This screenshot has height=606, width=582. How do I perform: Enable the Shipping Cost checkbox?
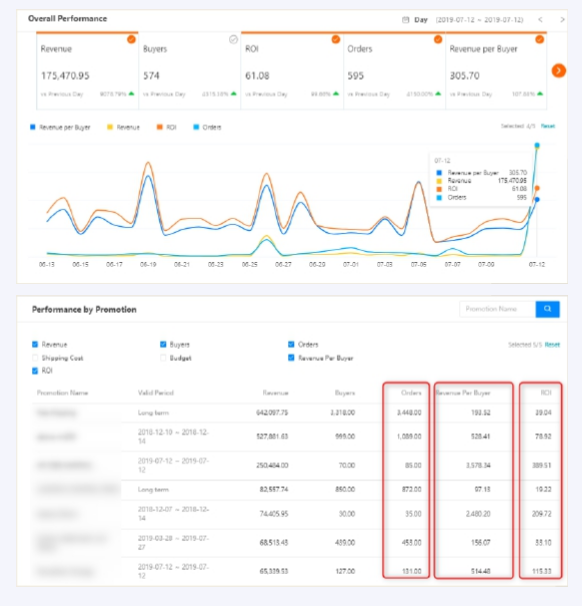coord(35,357)
